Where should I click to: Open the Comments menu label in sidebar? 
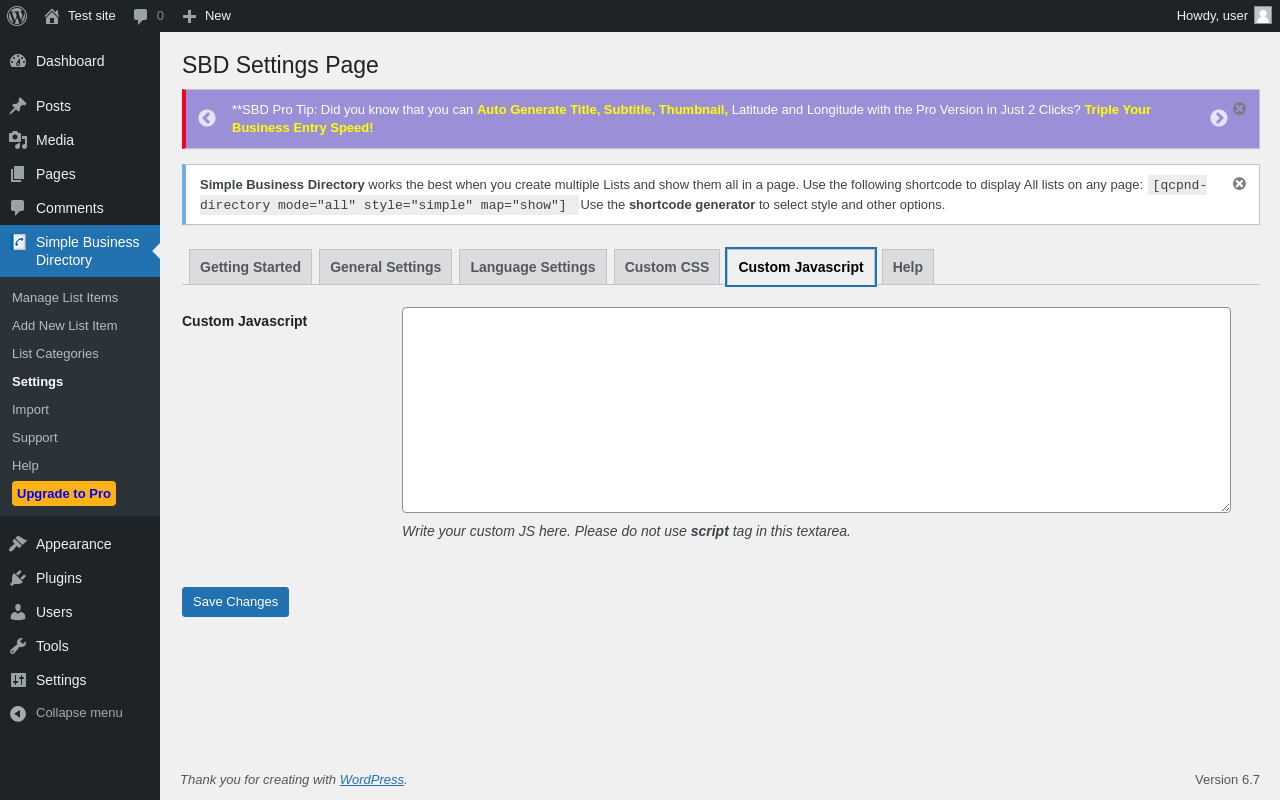click(70, 208)
